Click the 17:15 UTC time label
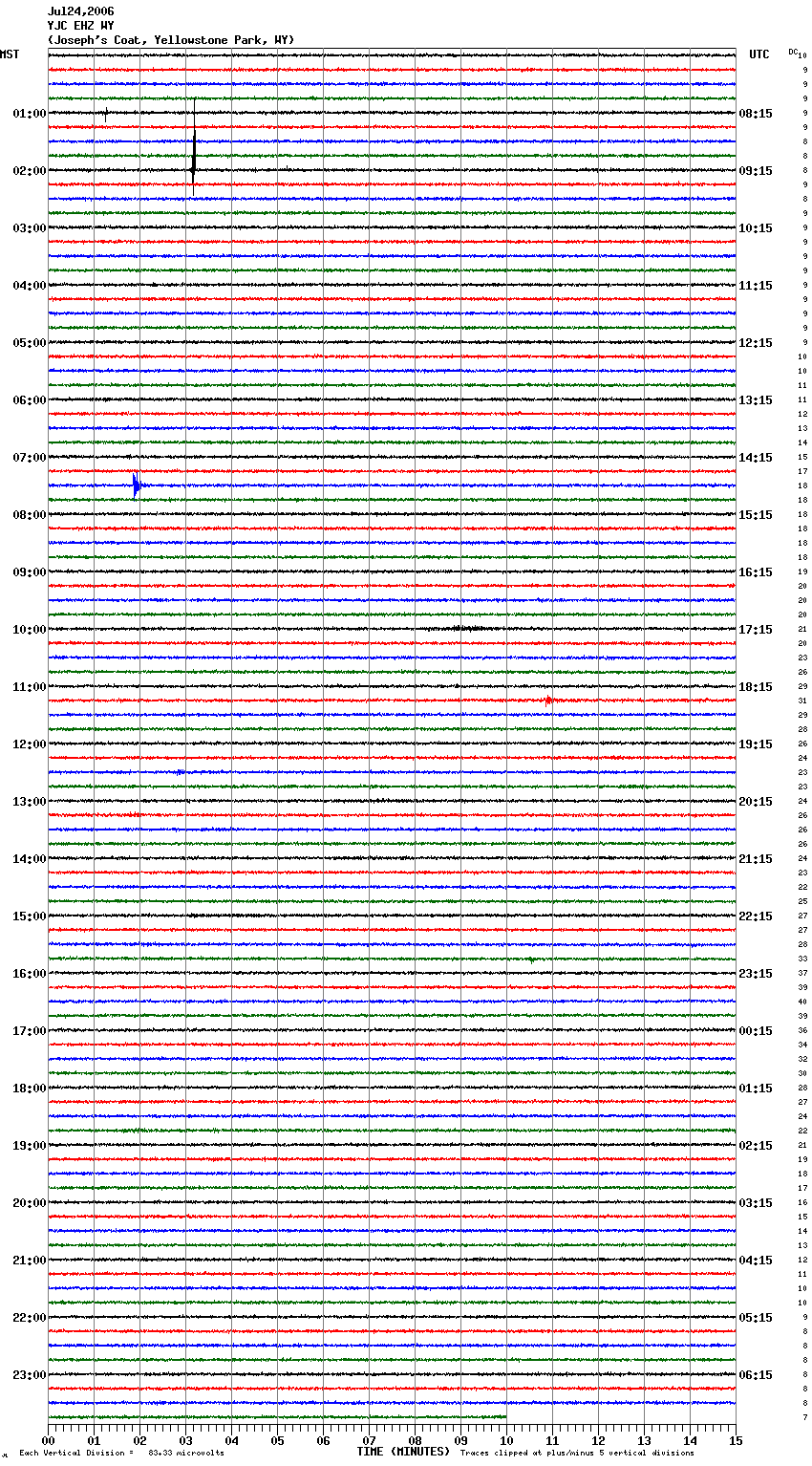This screenshot has height=1466, width=812. coord(756,630)
